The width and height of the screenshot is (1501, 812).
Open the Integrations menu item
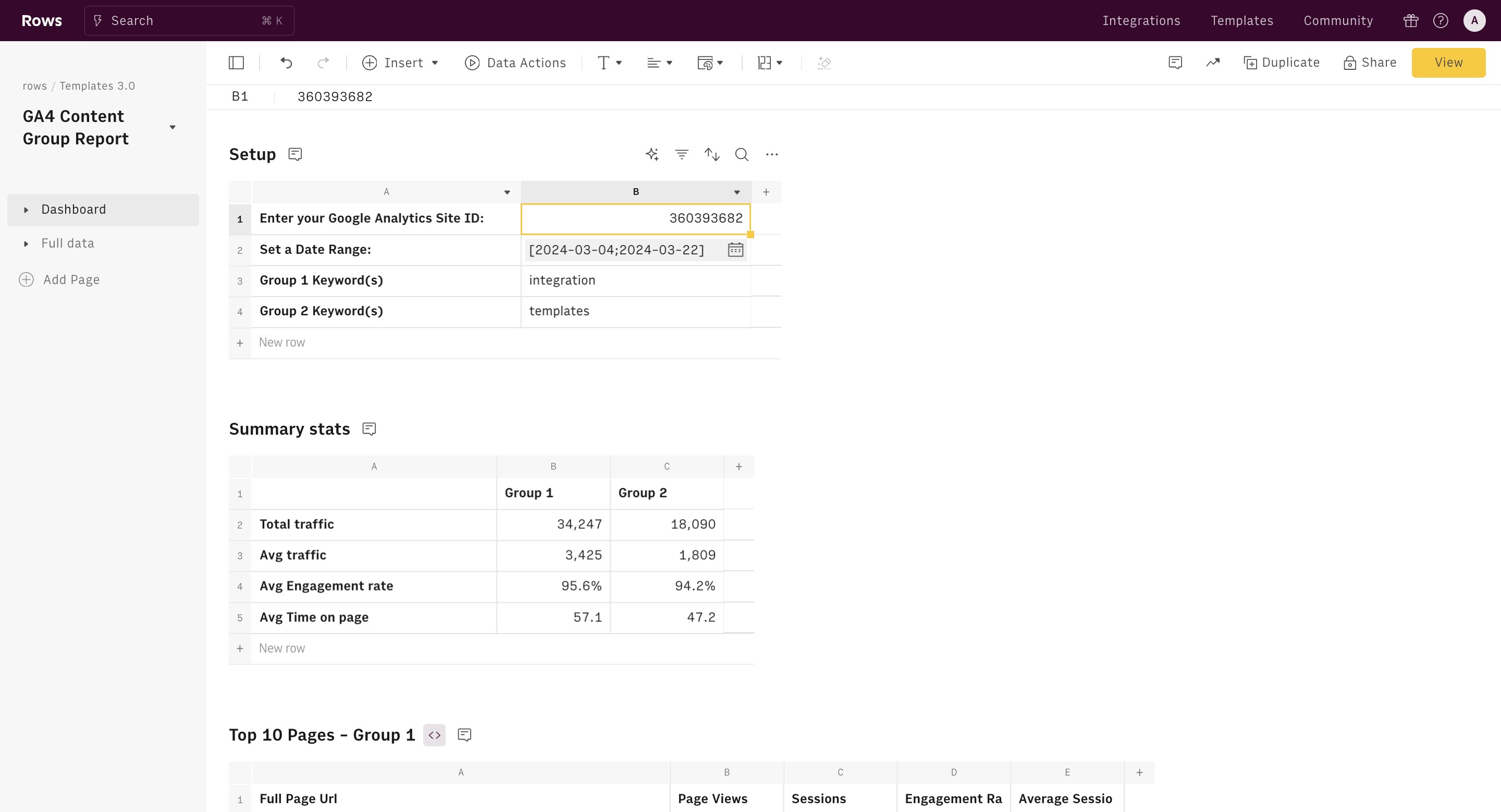click(x=1141, y=21)
